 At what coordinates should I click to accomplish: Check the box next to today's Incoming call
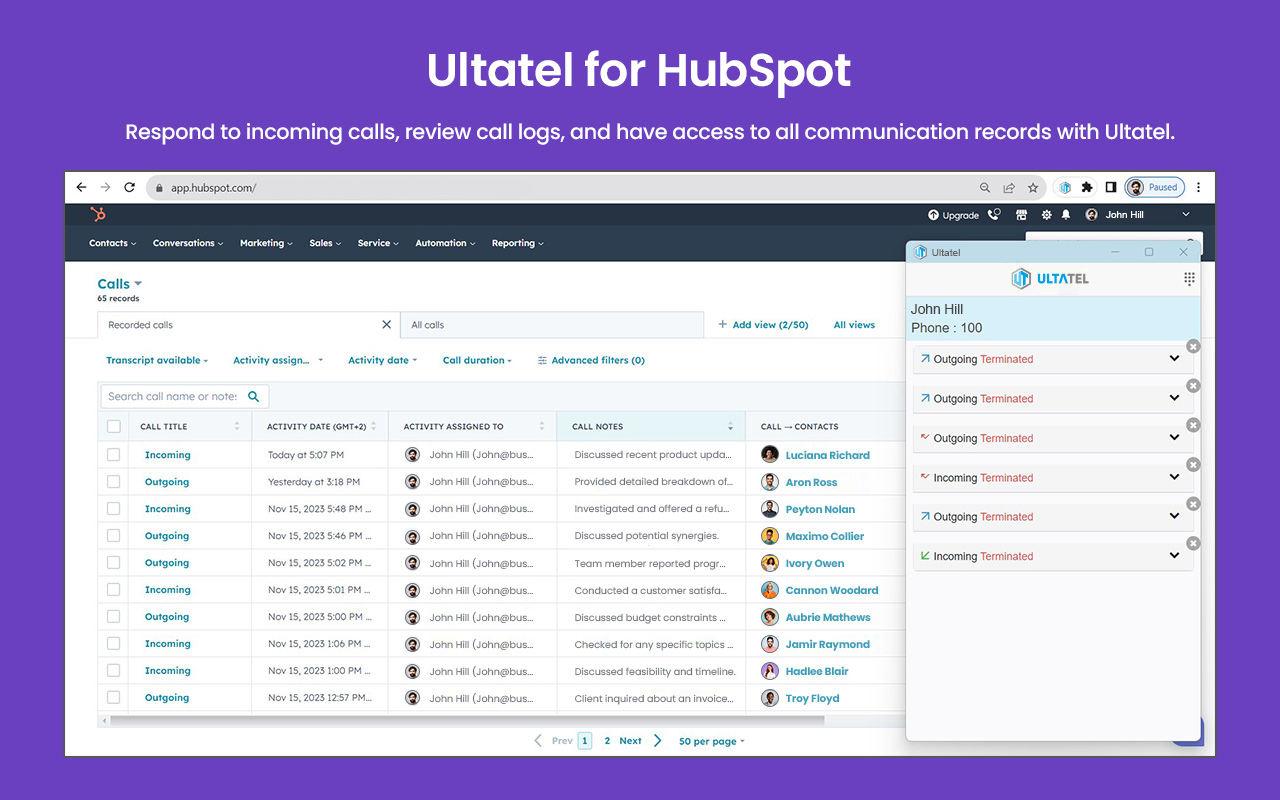tap(113, 454)
